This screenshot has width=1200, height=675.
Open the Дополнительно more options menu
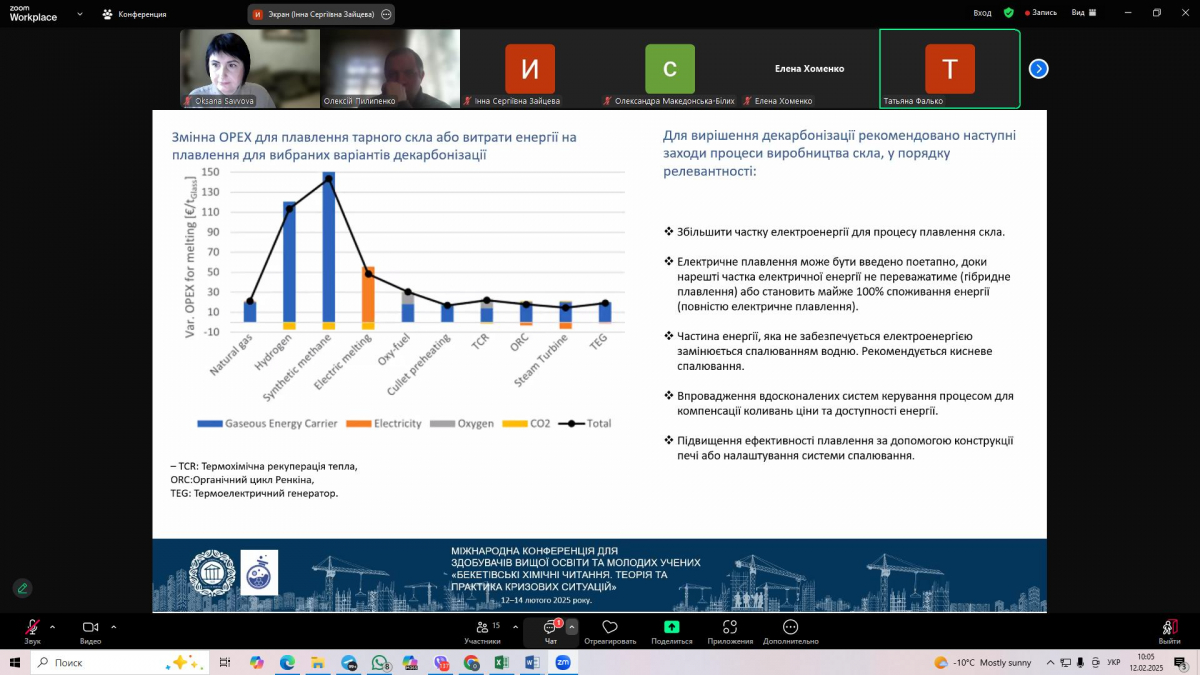[790, 629]
